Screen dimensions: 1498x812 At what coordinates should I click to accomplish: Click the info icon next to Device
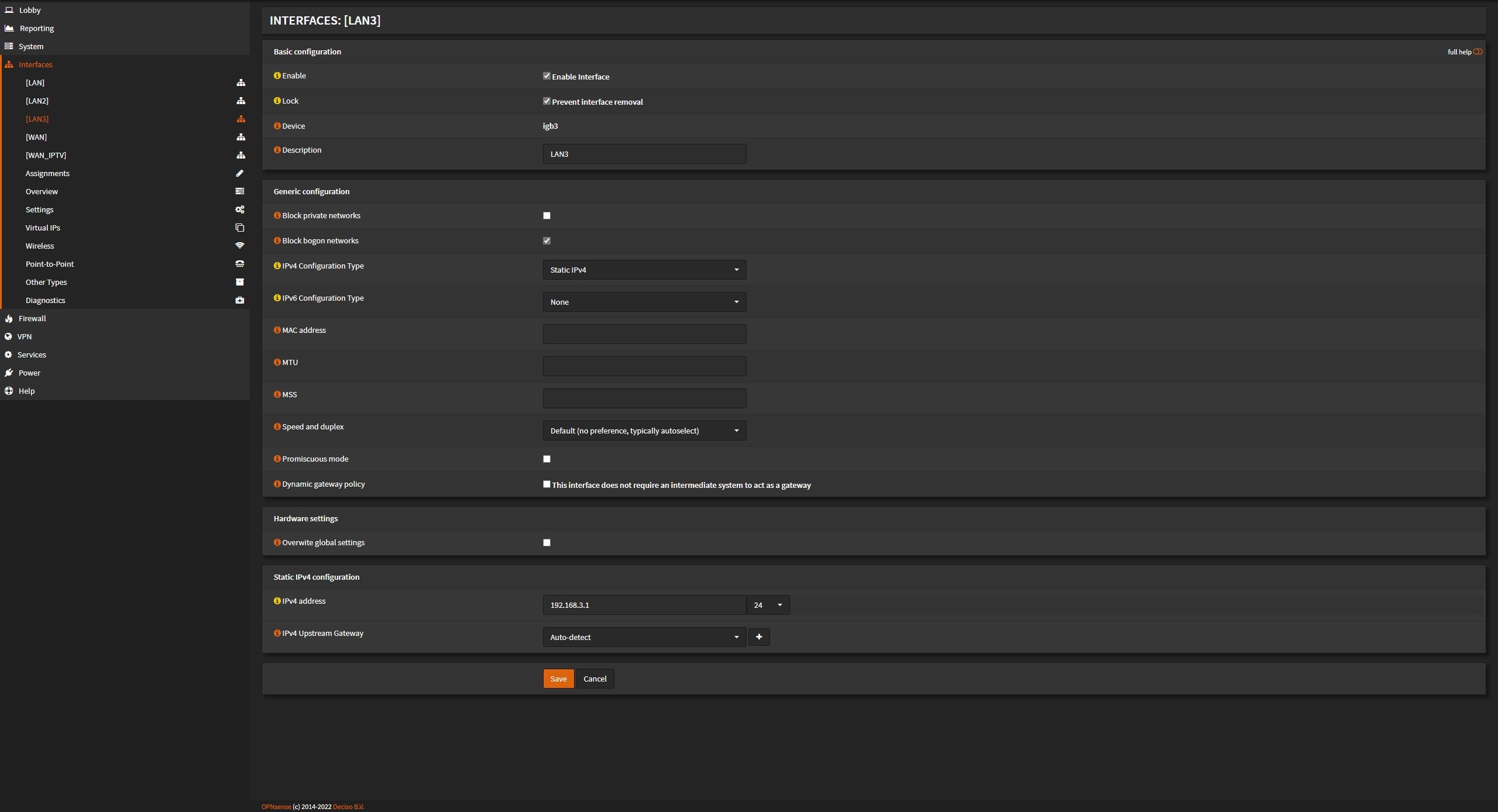[x=277, y=126]
